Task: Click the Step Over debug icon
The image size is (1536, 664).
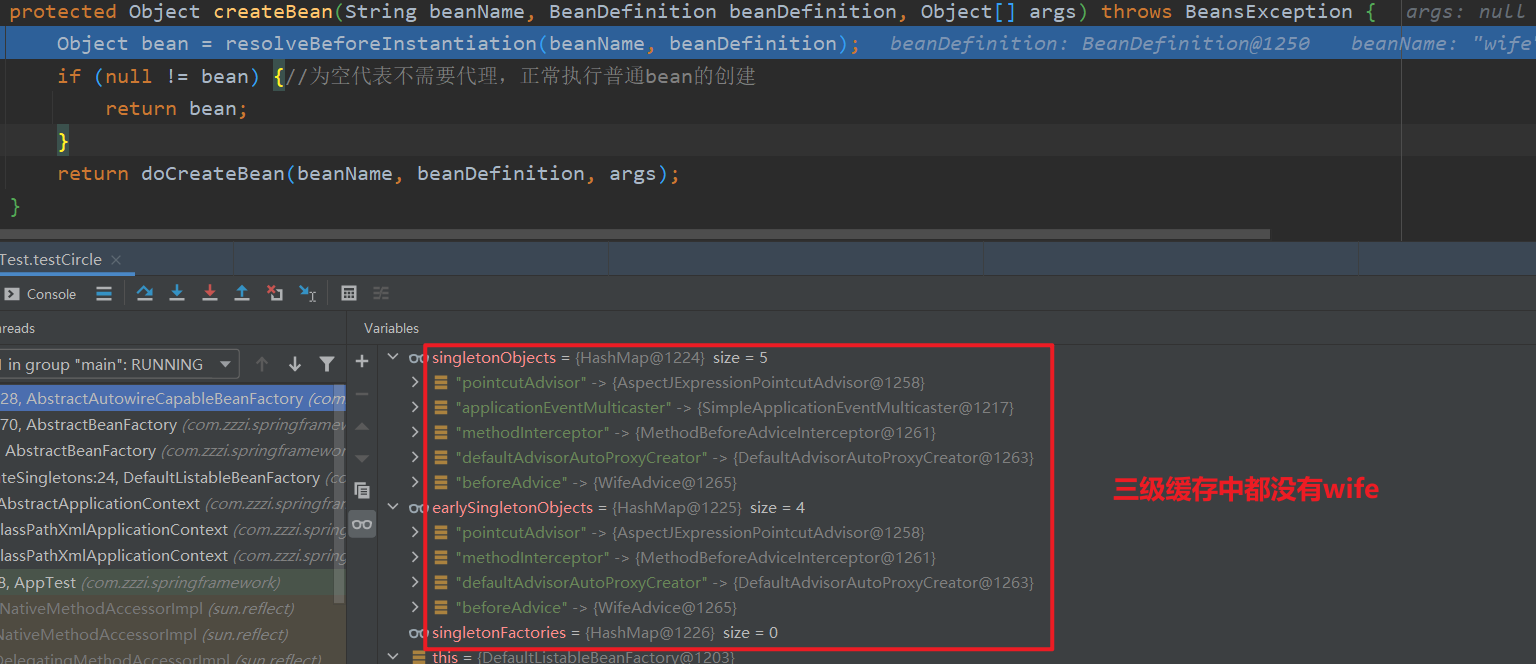Action: [x=145, y=293]
